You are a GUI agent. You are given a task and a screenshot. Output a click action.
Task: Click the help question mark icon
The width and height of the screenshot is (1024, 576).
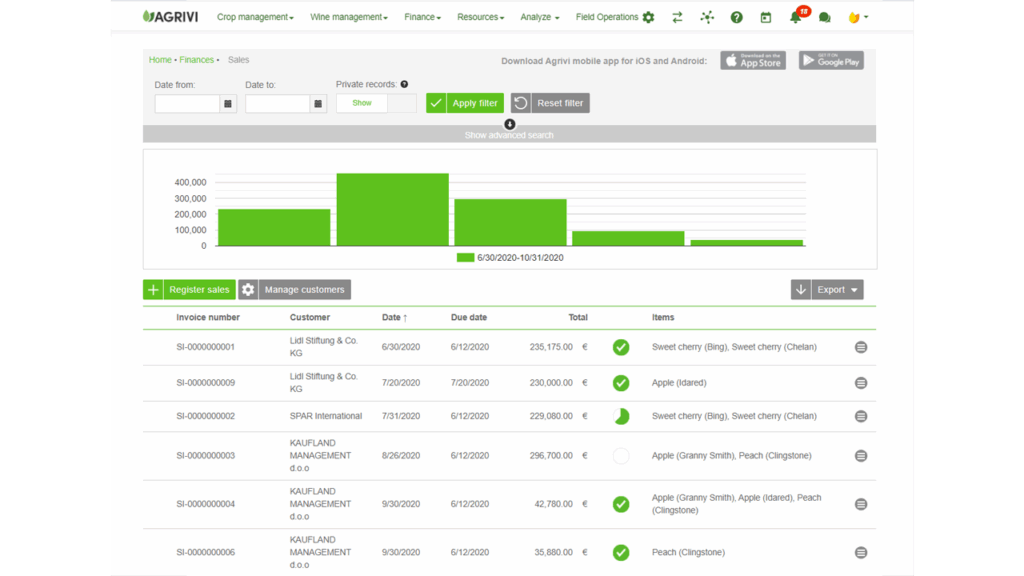click(x=737, y=17)
